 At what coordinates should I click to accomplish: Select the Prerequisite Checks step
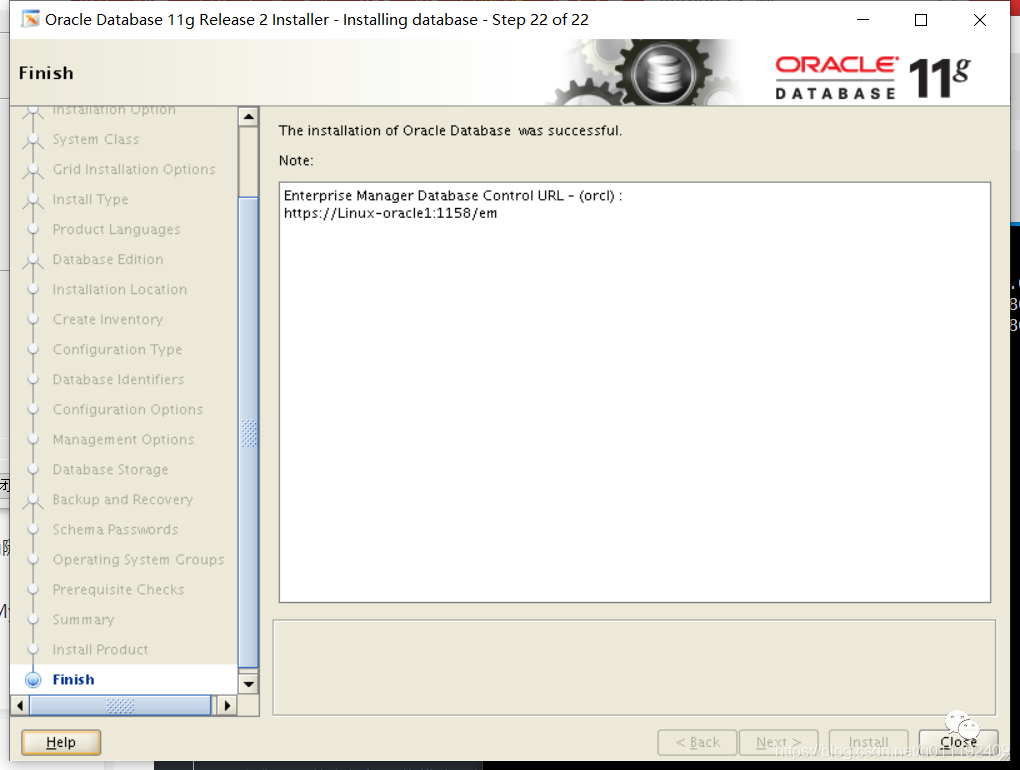pyautogui.click(x=118, y=590)
